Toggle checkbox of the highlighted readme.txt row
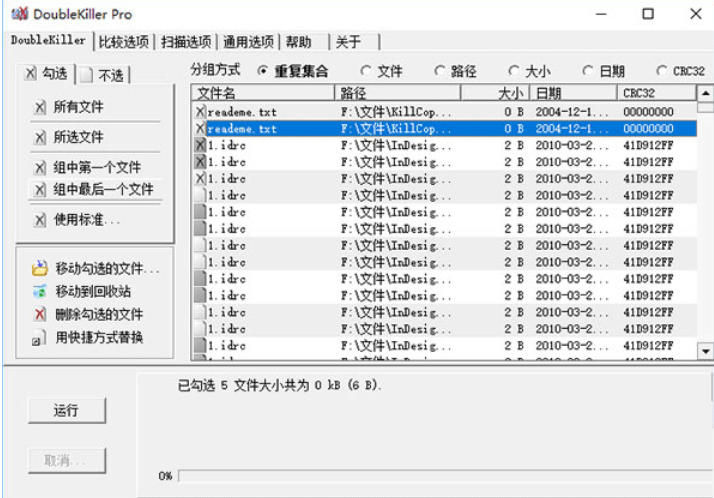The image size is (714, 498). tap(200, 128)
